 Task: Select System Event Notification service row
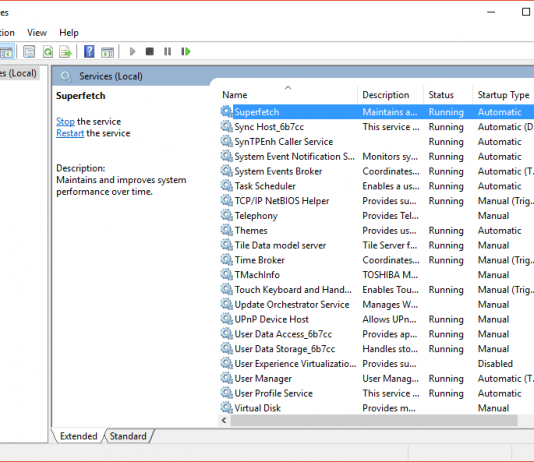(376, 156)
